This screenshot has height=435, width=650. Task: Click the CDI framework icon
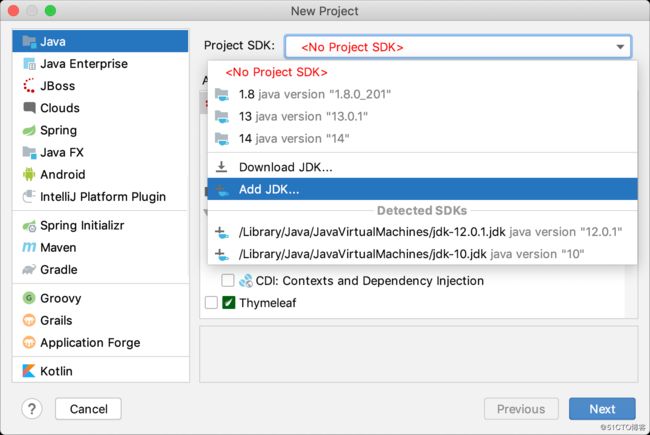pyautogui.click(x=246, y=281)
